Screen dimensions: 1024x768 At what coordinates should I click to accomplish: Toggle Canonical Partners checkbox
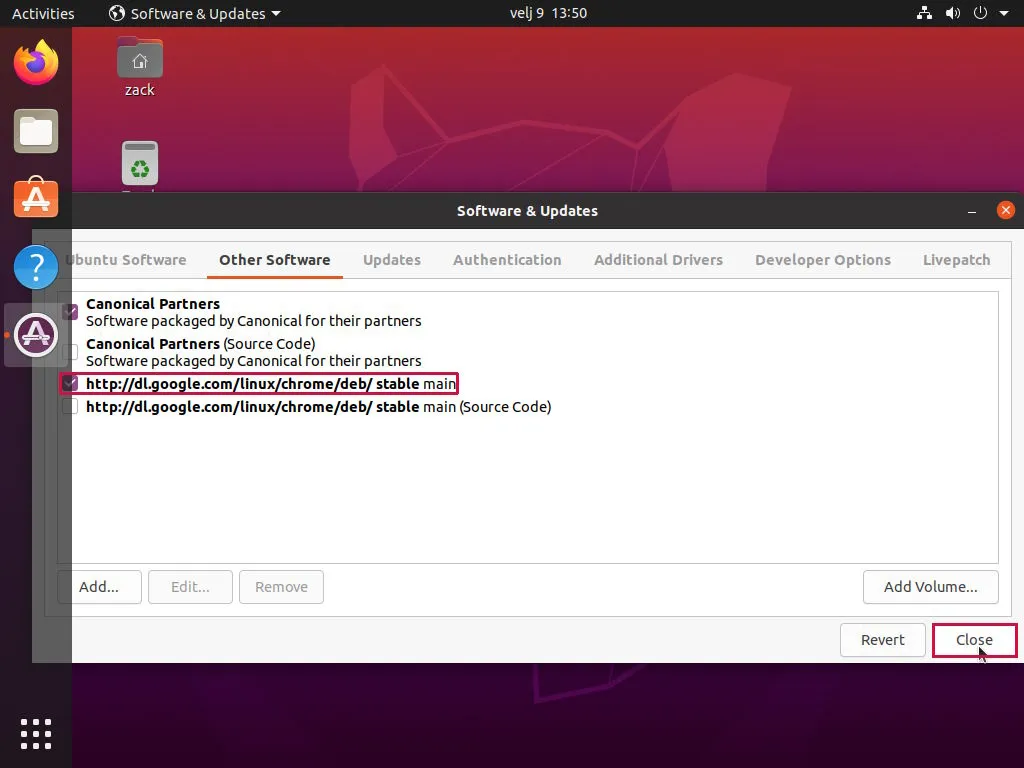70,312
